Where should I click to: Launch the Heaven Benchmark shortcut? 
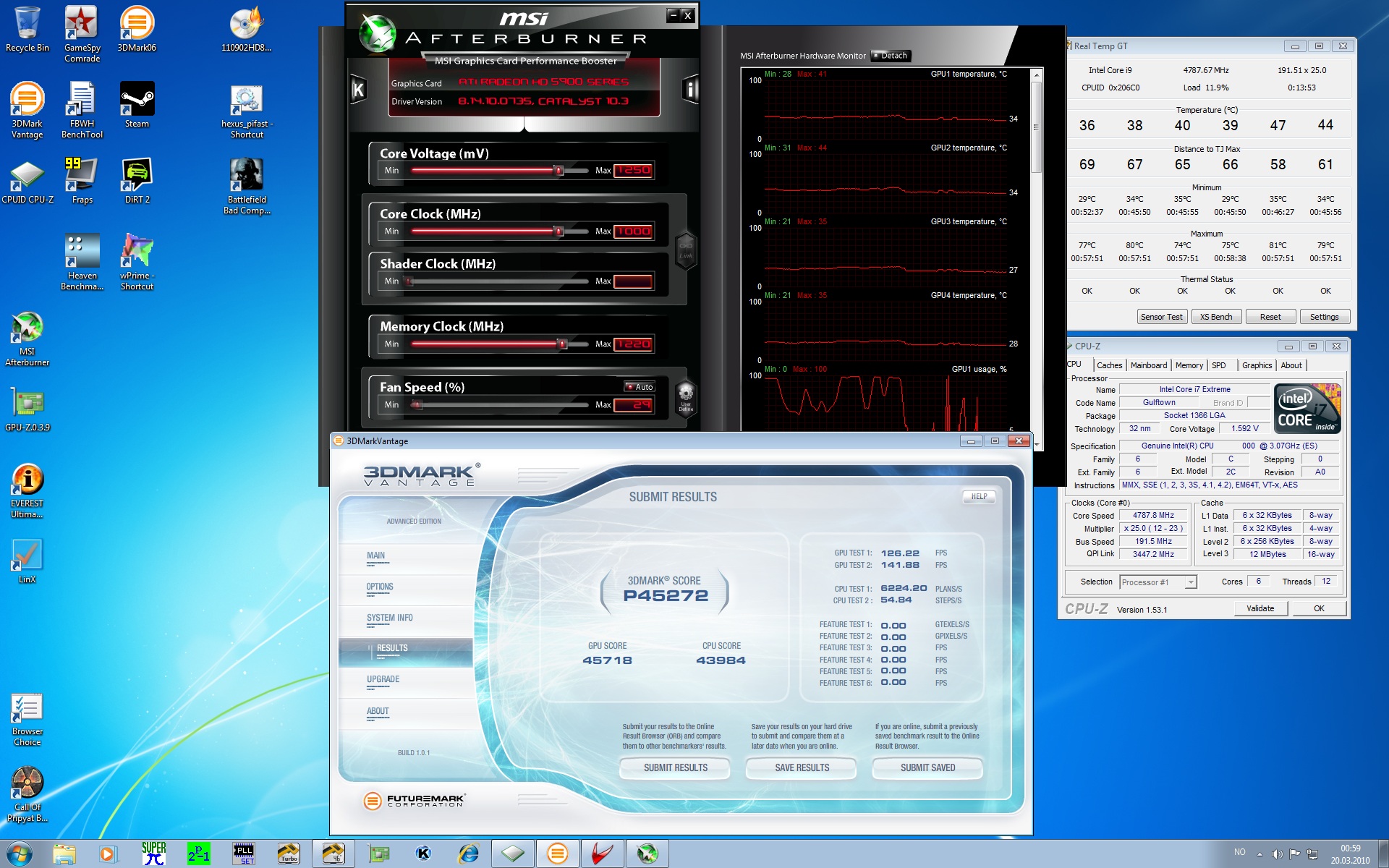(82, 262)
